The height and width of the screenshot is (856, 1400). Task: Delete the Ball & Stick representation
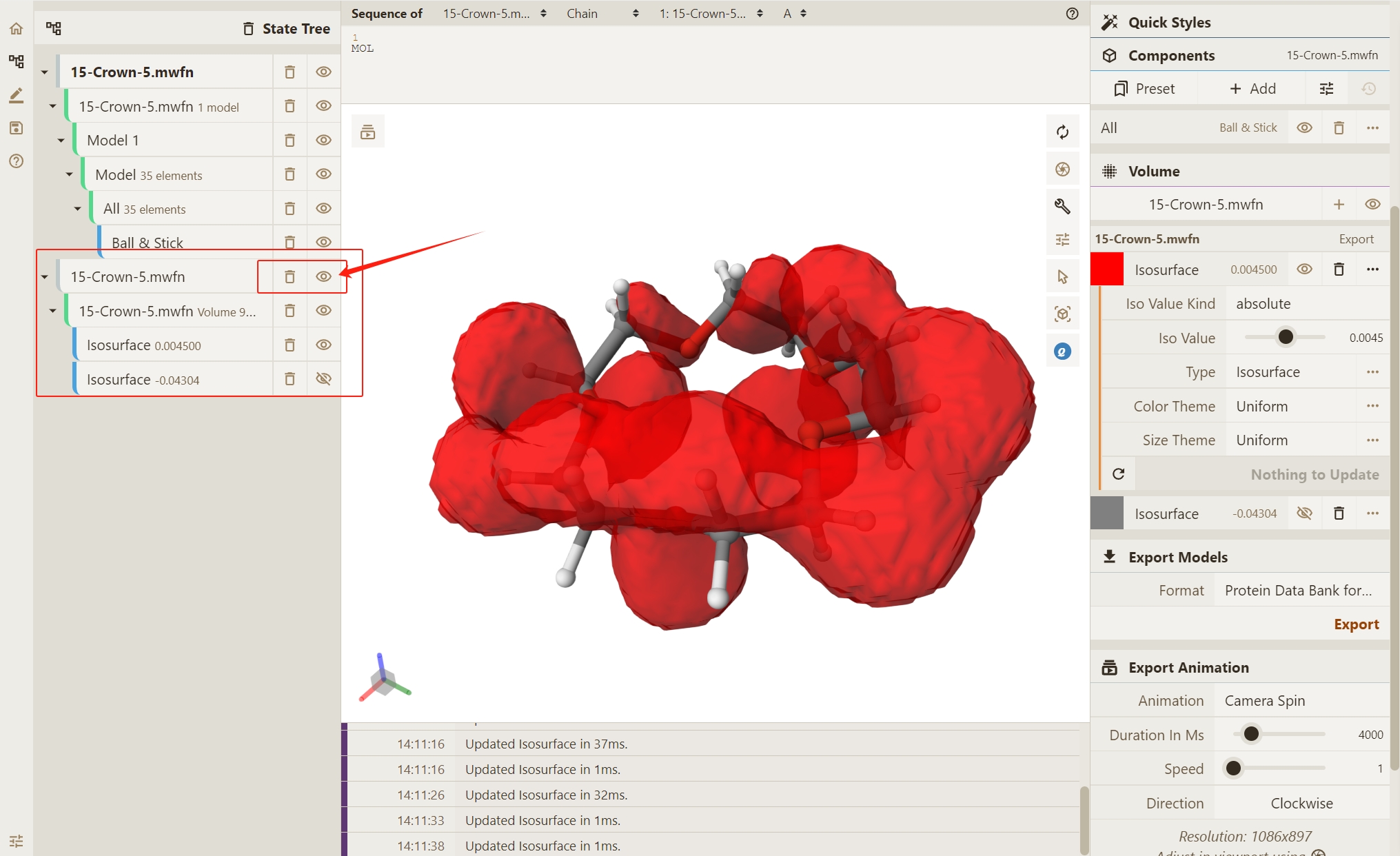[x=290, y=242]
